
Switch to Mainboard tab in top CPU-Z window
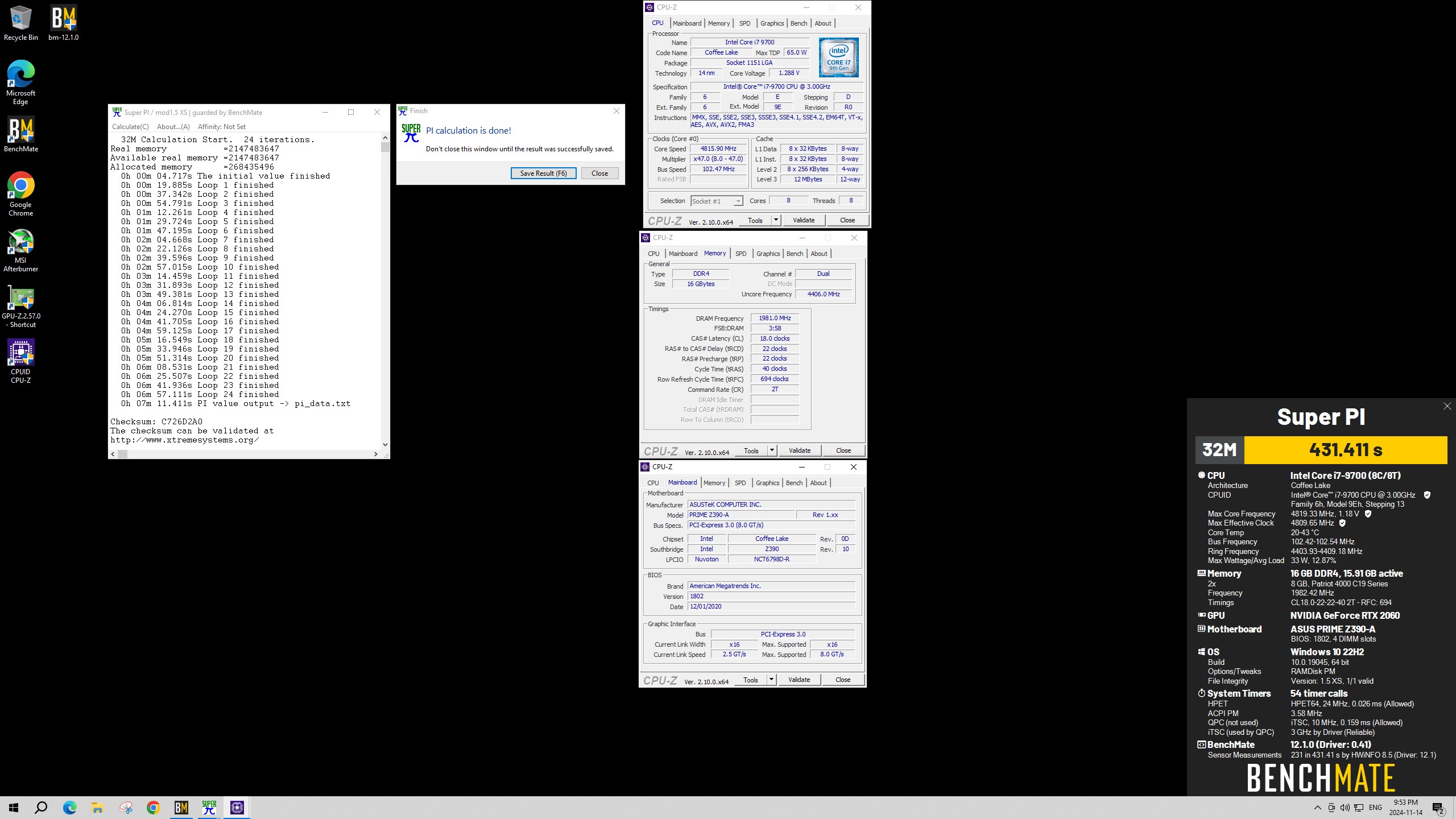coord(687,23)
